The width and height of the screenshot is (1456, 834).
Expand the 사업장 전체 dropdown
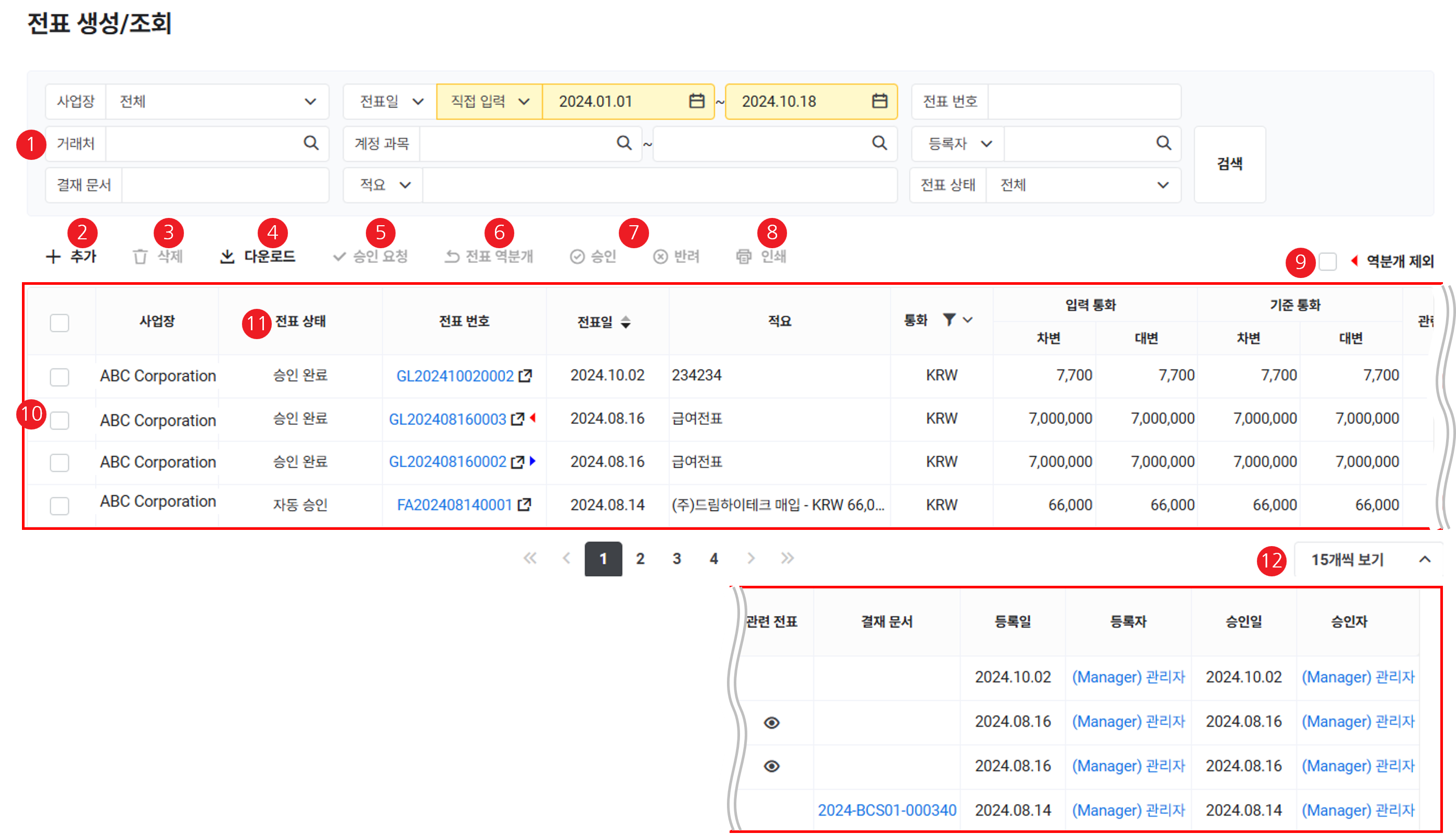click(x=310, y=101)
